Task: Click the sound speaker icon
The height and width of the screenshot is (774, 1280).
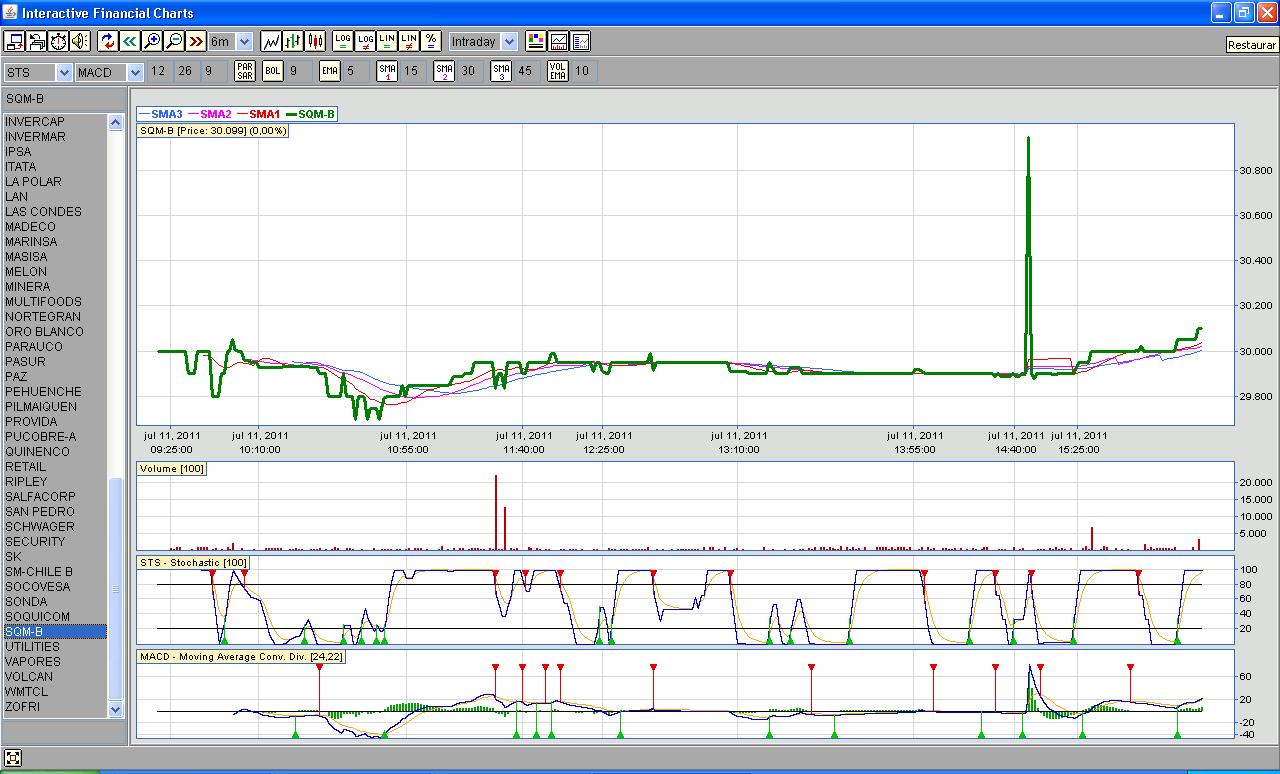Action: click(x=79, y=41)
